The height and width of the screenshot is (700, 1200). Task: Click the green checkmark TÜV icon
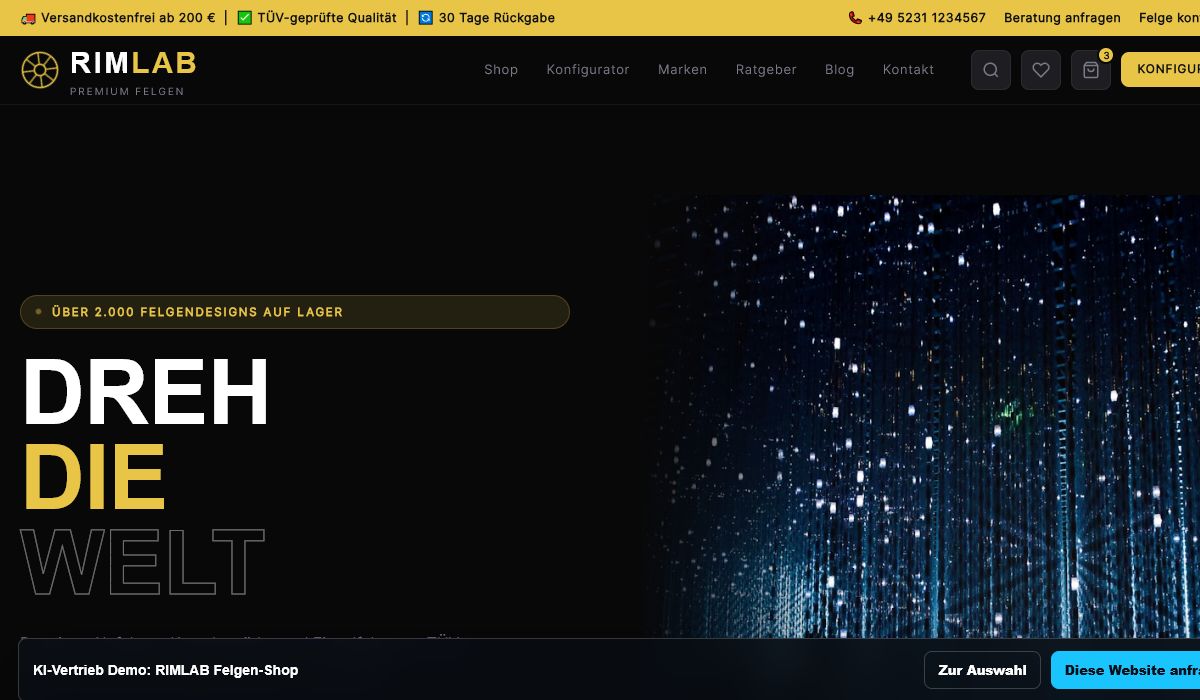244,18
